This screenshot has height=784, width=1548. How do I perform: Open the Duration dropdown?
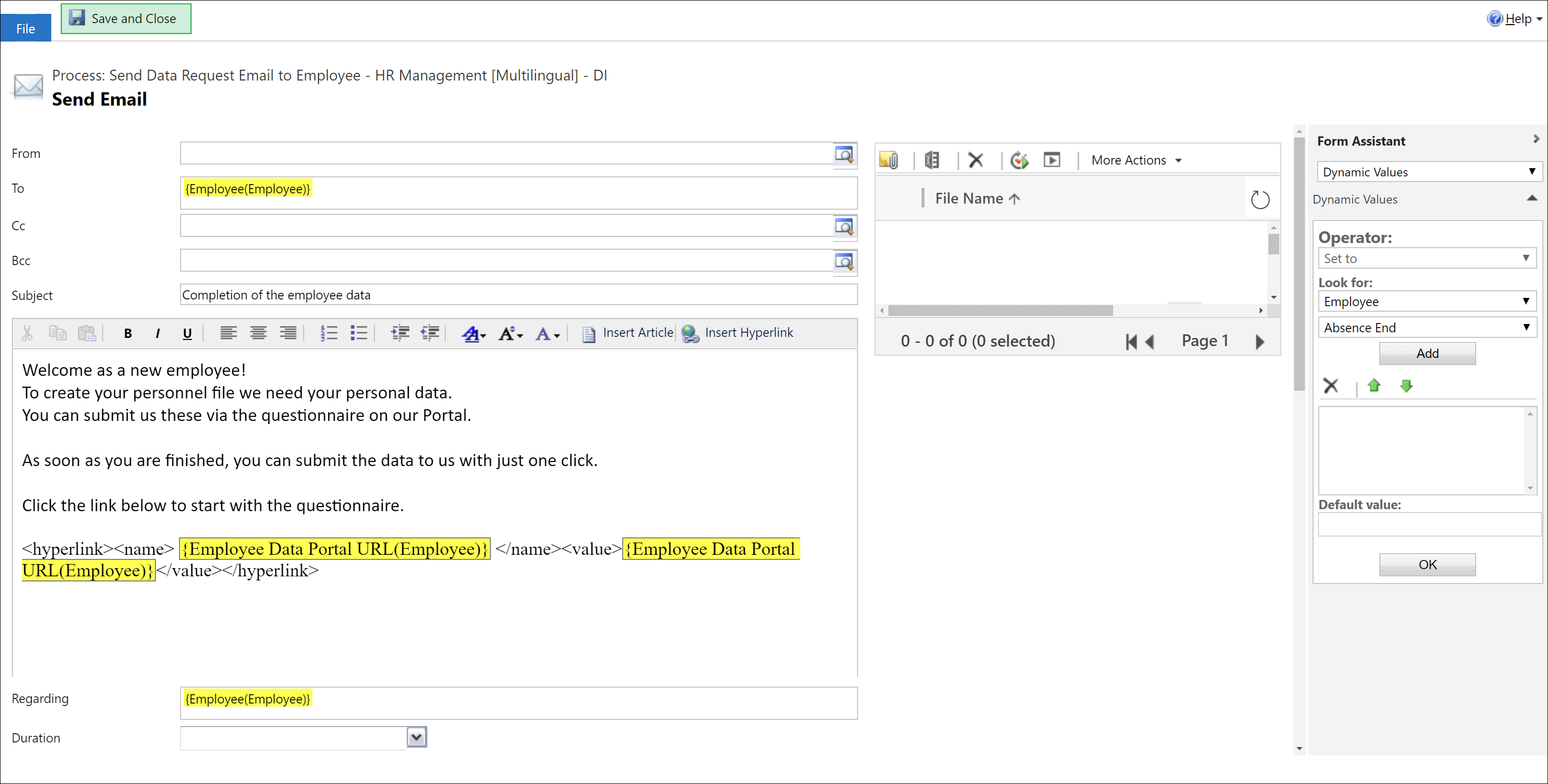click(416, 737)
